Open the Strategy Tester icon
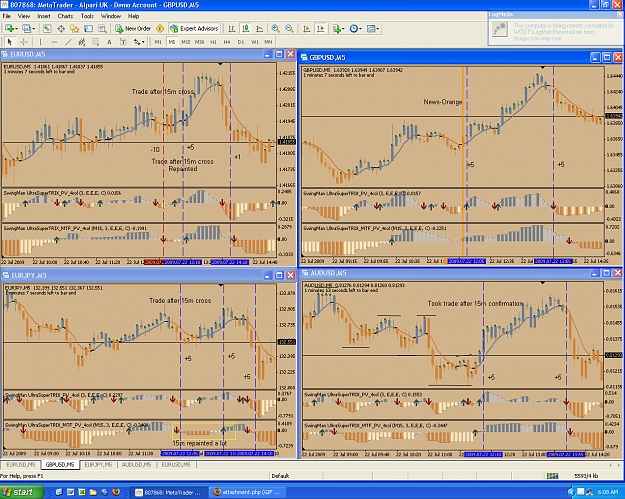Screen dimensions: 625x499 (x=102, y=28)
